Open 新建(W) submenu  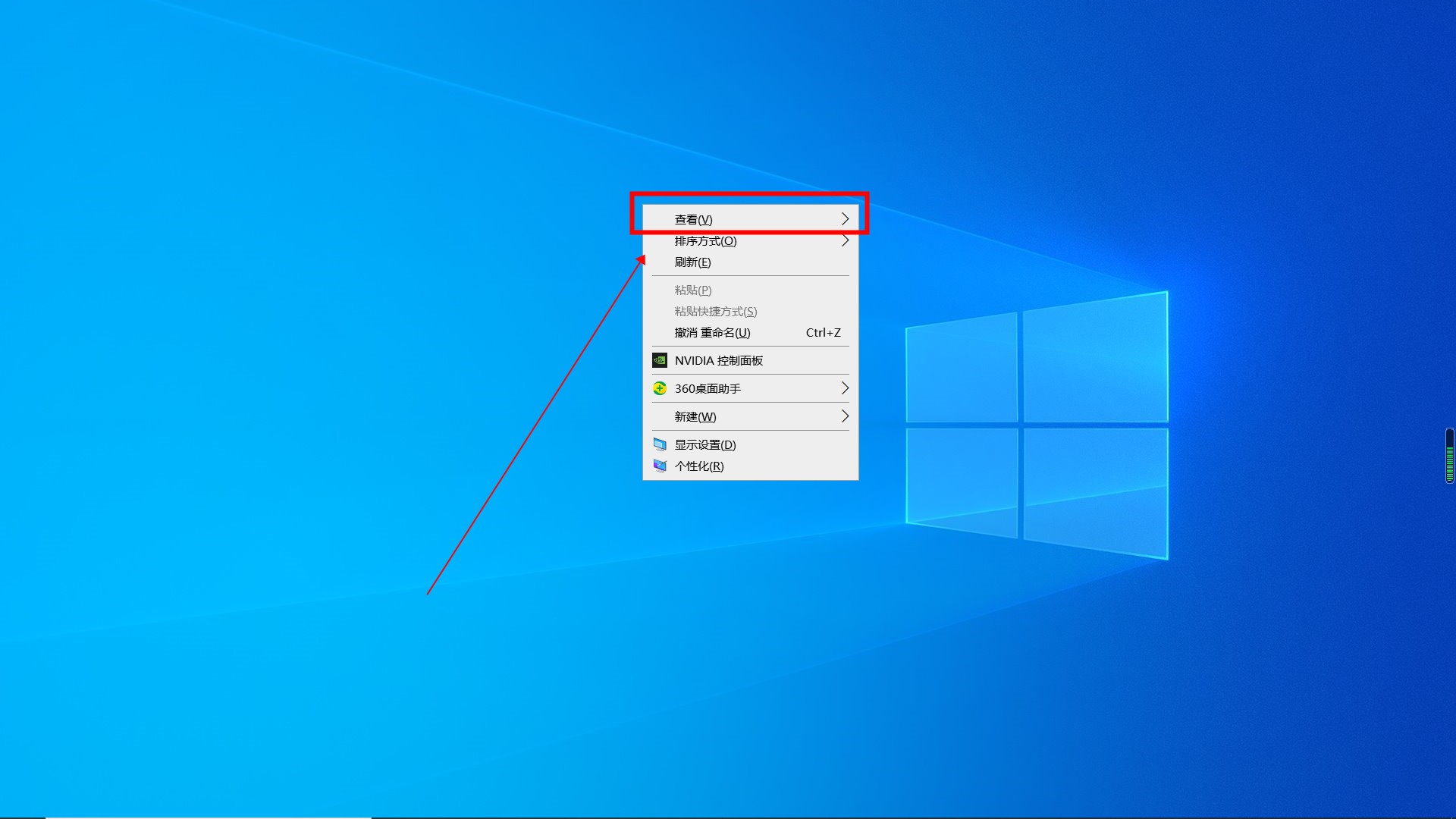coord(750,416)
